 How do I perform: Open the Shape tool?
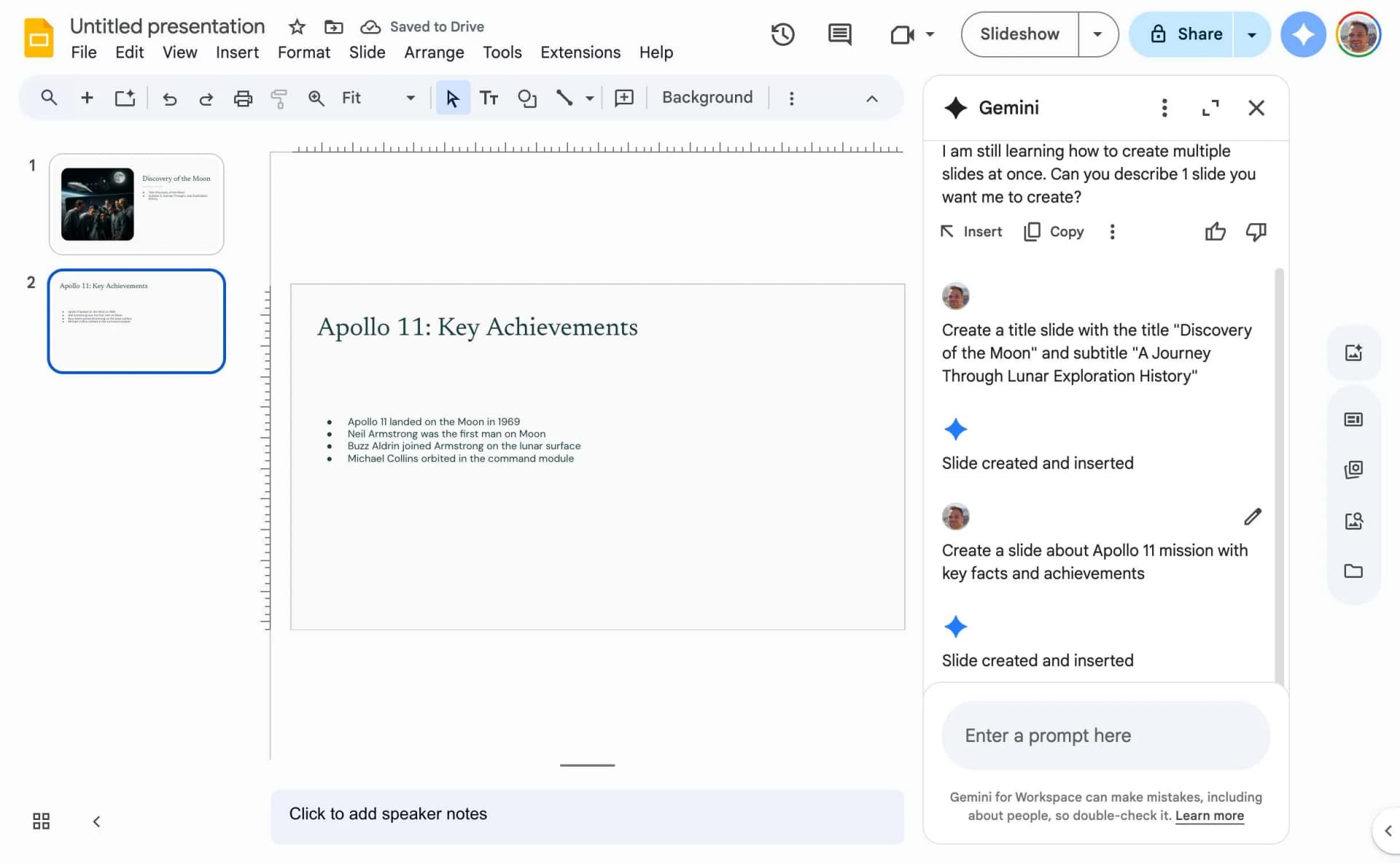pyautogui.click(x=526, y=98)
